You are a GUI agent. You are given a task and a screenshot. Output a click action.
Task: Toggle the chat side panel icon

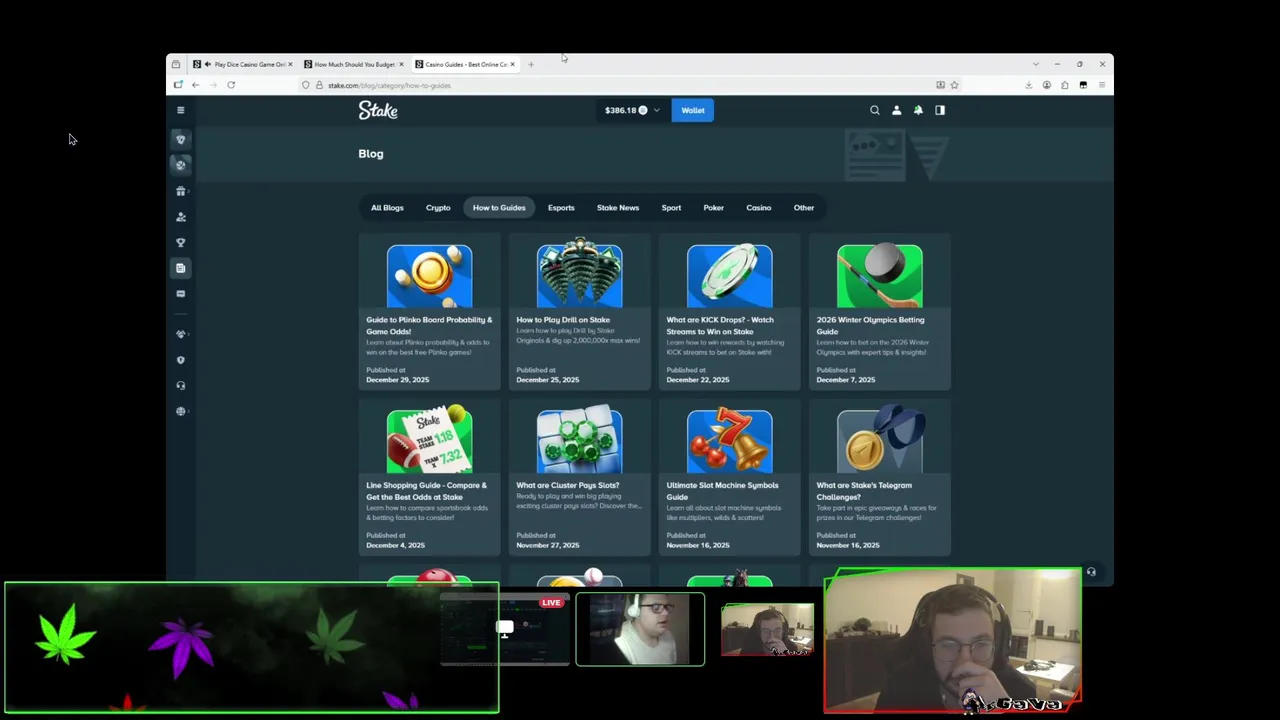pos(940,110)
